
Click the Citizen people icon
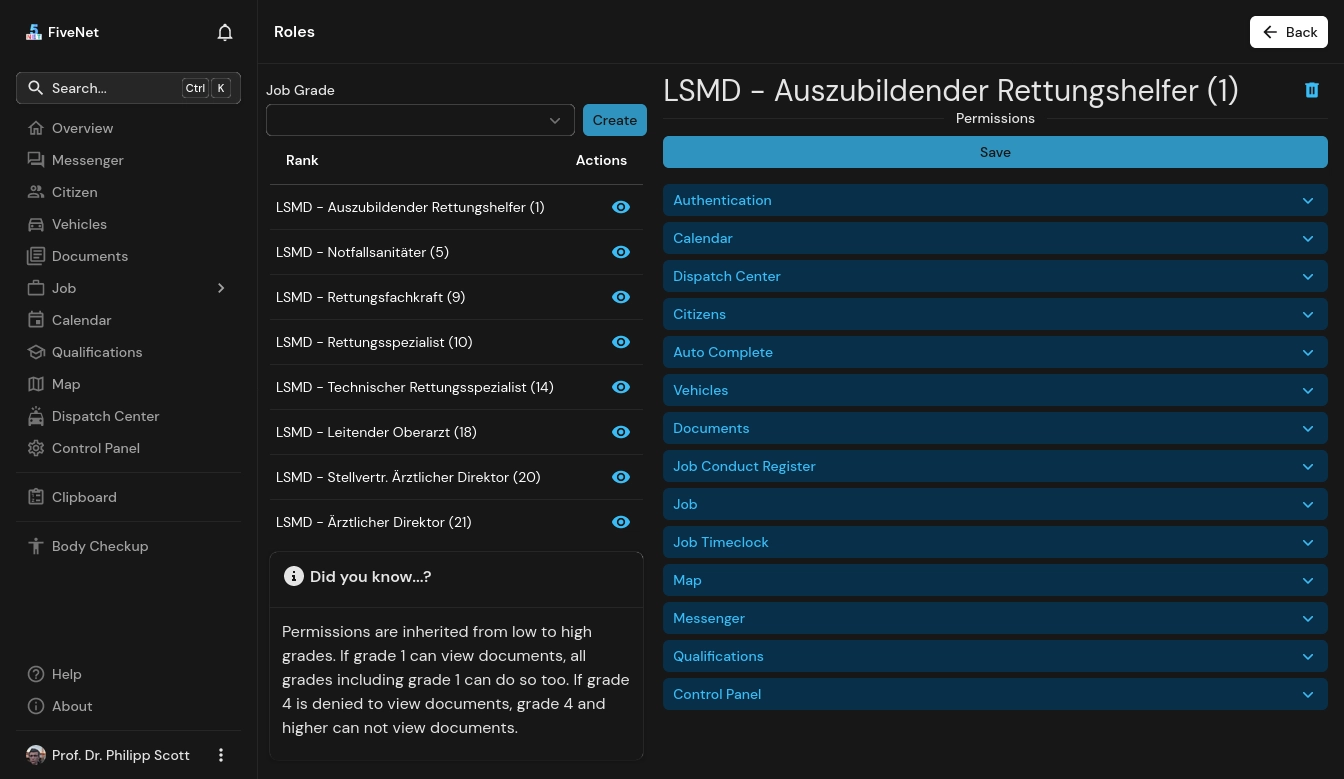[x=36, y=192]
